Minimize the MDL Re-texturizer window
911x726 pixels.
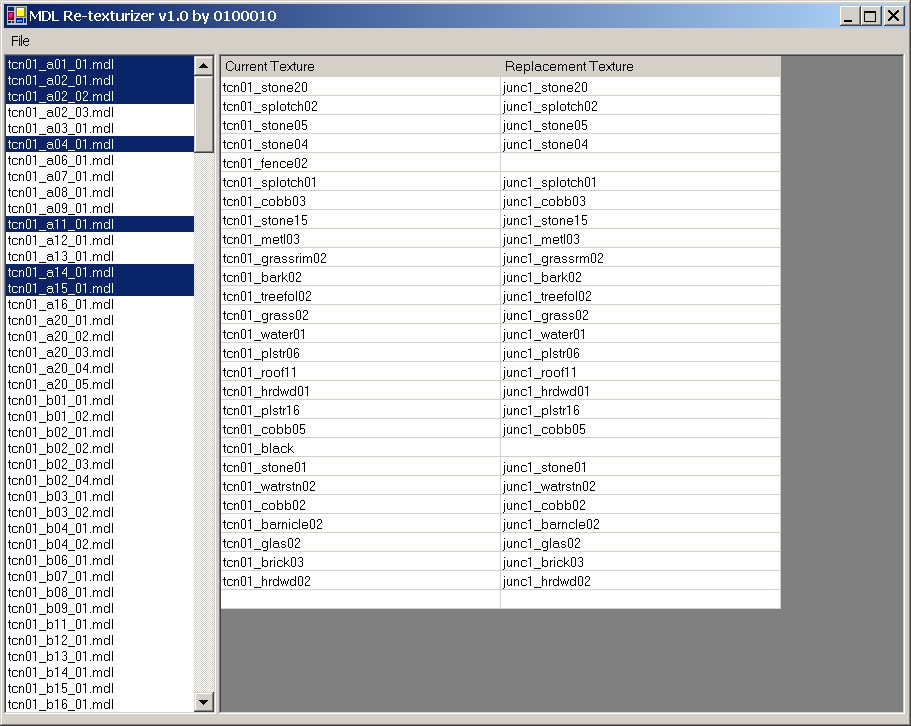tap(848, 15)
